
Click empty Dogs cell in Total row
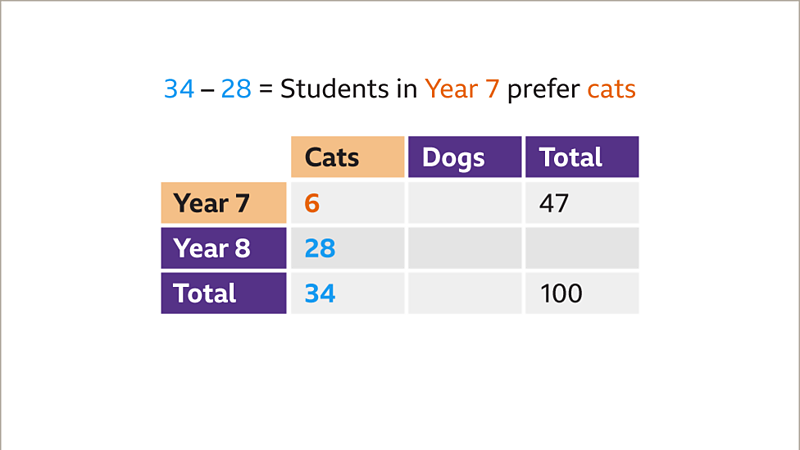(465, 293)
